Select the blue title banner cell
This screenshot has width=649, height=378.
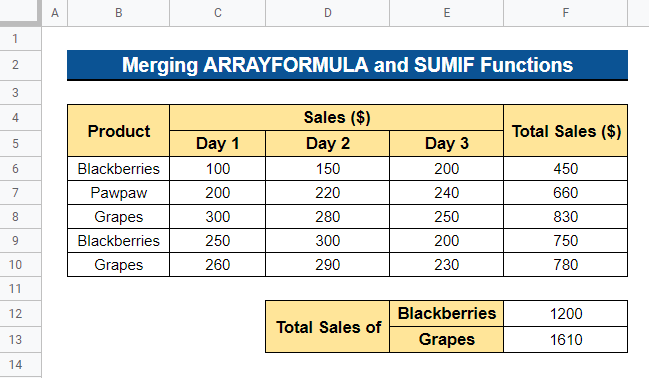pos(347,65)
